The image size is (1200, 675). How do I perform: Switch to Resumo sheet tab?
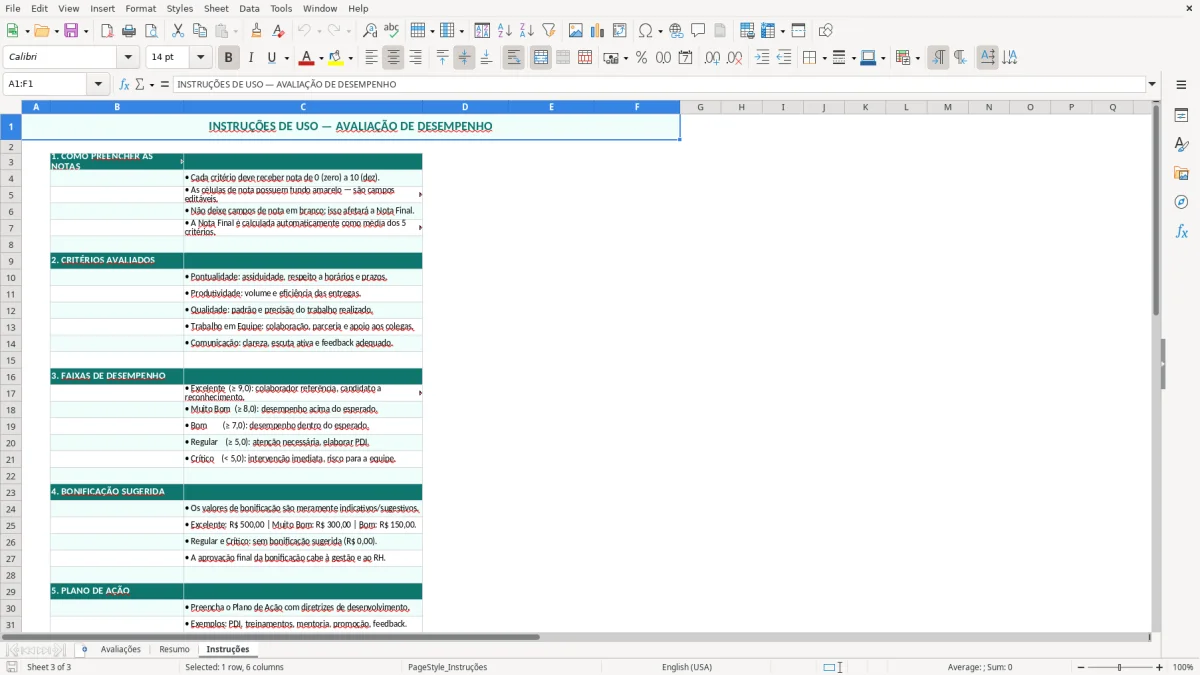pyautogui.click(x=174, y=649)
